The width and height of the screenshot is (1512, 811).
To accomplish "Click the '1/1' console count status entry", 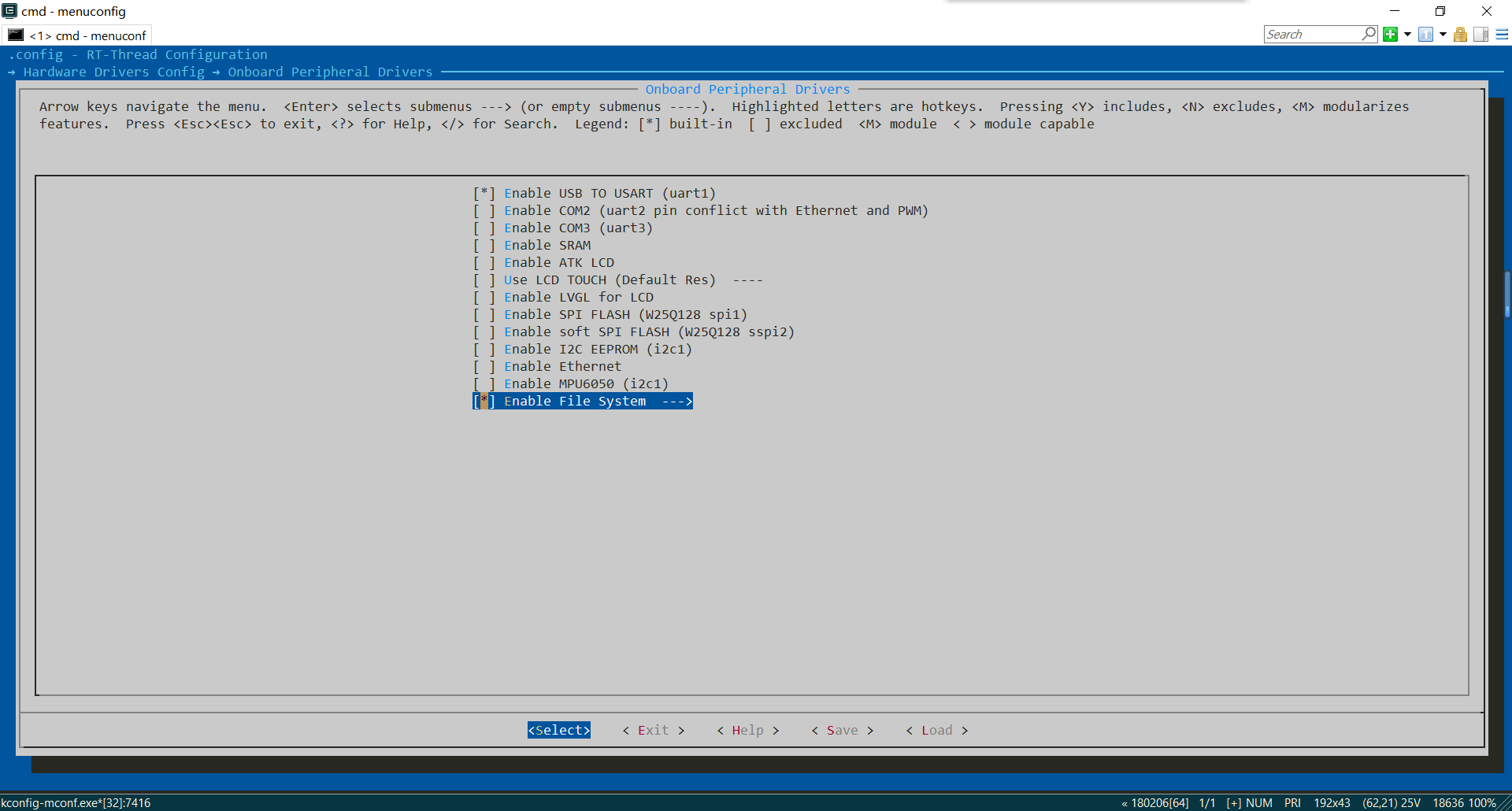I will point(1207,802).
